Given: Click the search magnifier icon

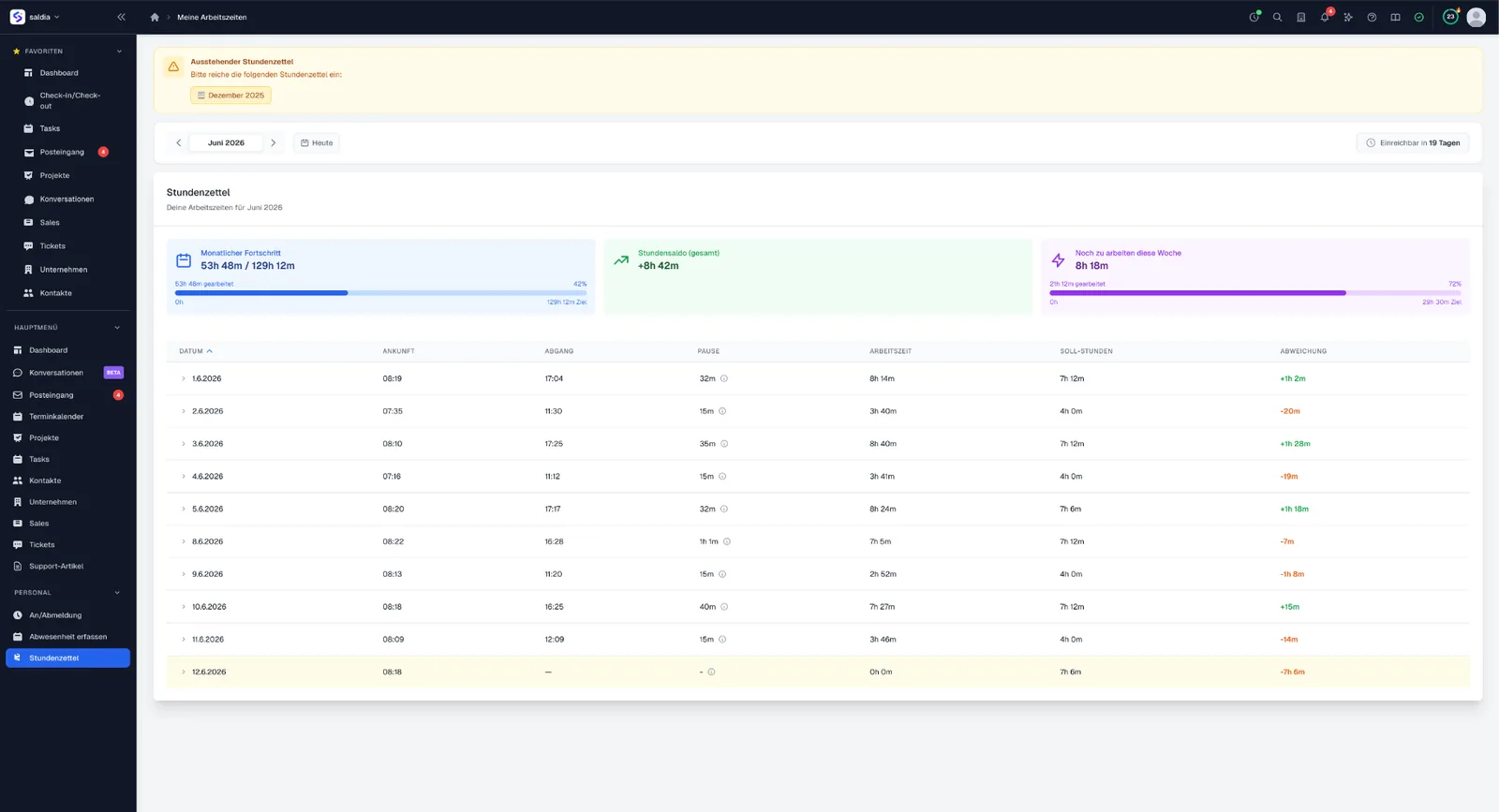Looking at the screenshot, I should point(1277,17).
